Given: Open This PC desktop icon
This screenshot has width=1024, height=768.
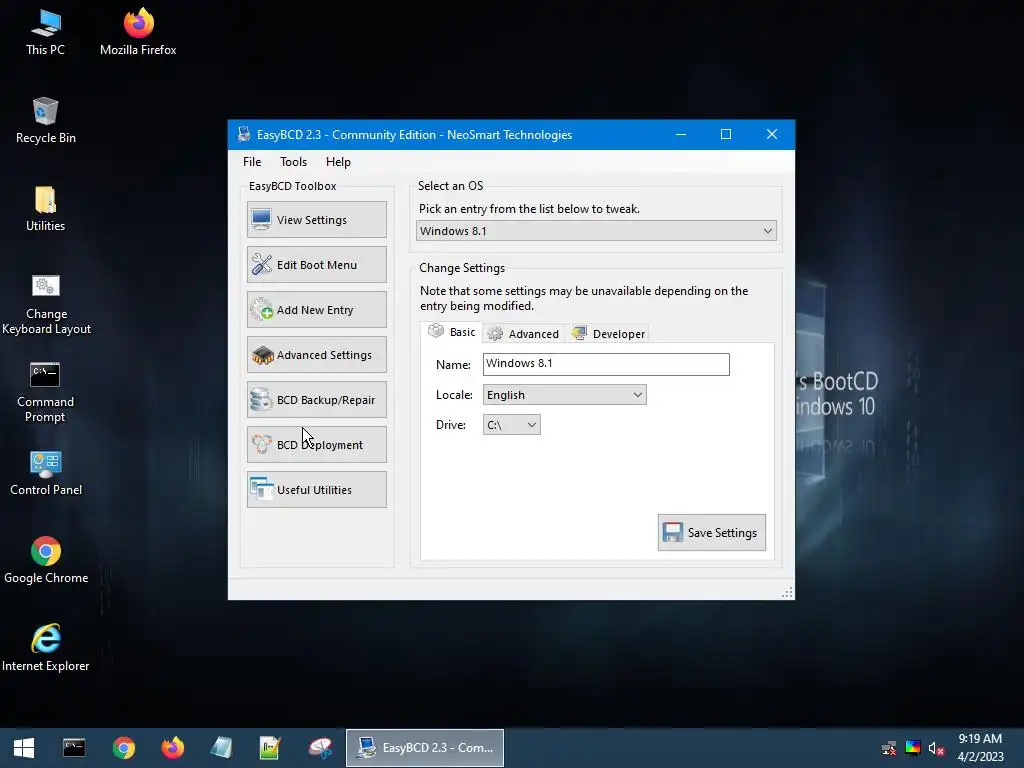Looking at the screenshot, I should (46, 33).
